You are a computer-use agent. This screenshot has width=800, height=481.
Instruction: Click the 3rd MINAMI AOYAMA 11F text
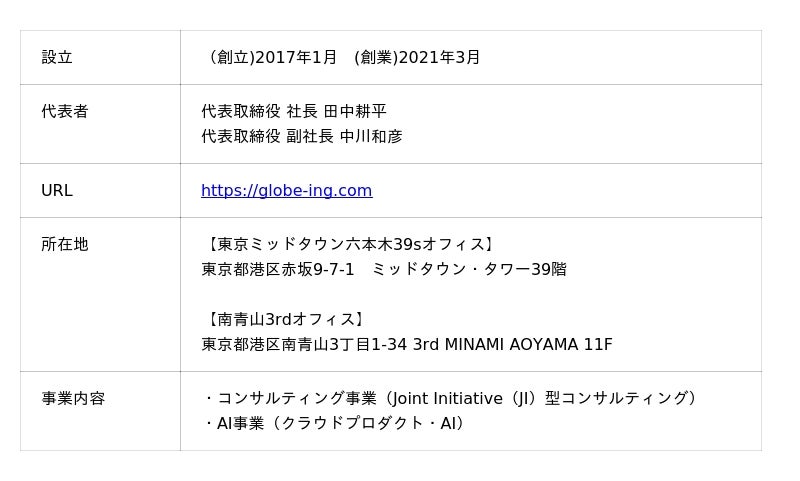click(512, 345)
